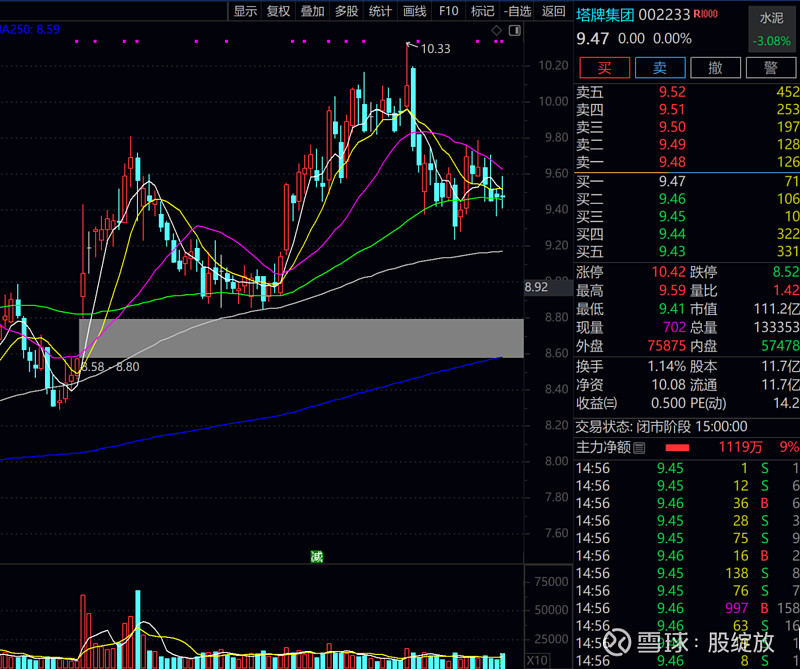Click the 撤 cancel order button

click(715, 68)
